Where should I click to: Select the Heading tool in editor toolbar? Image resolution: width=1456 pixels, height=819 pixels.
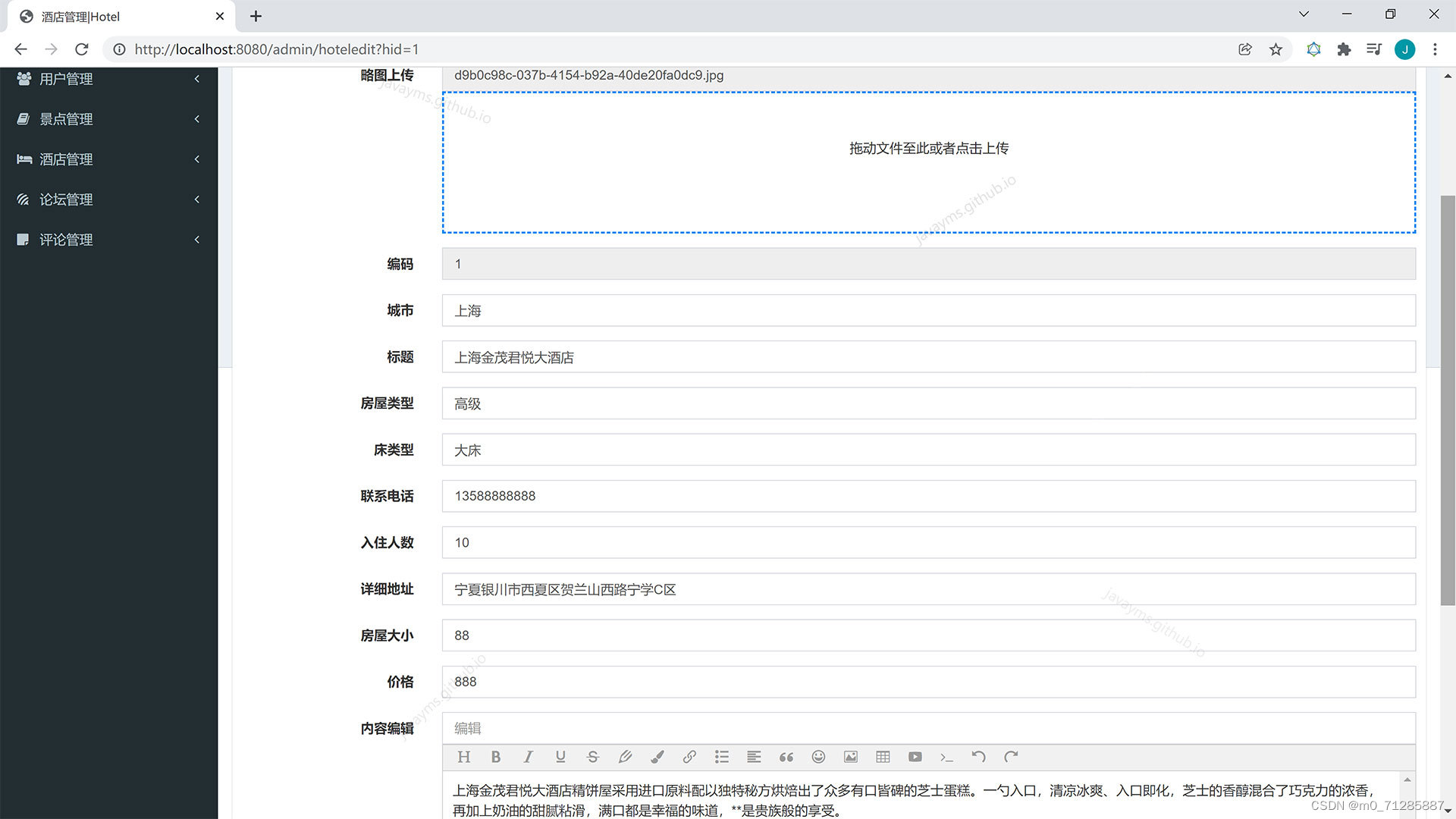464,757
